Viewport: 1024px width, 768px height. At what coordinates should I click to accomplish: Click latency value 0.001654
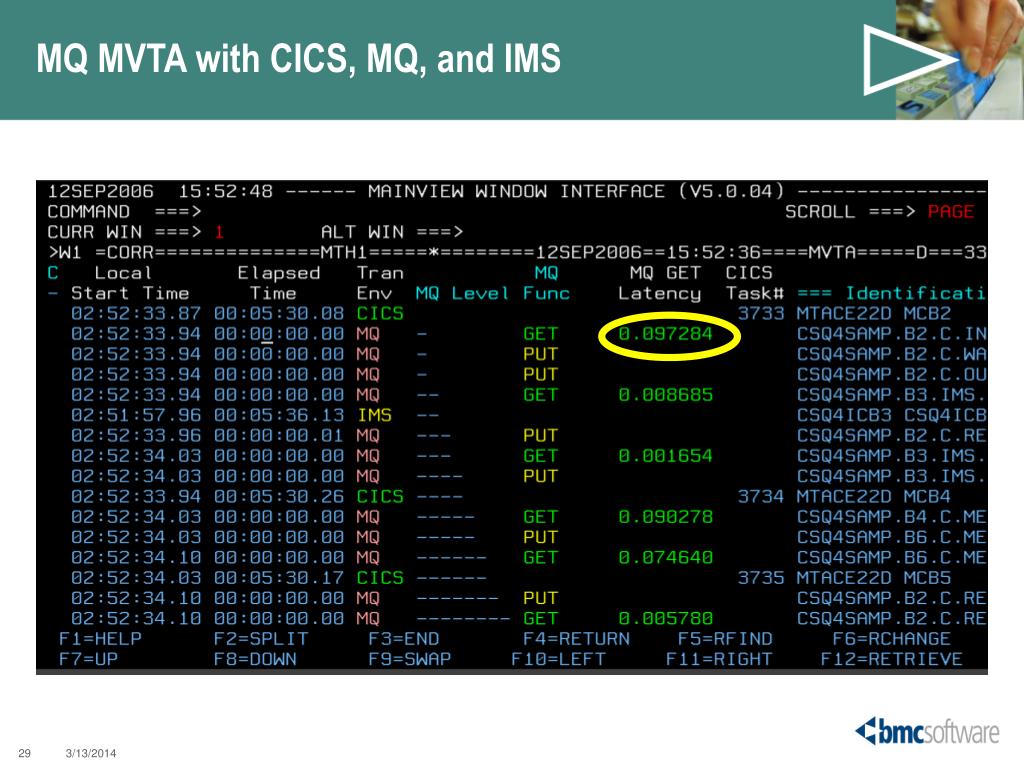click(665, 455)
